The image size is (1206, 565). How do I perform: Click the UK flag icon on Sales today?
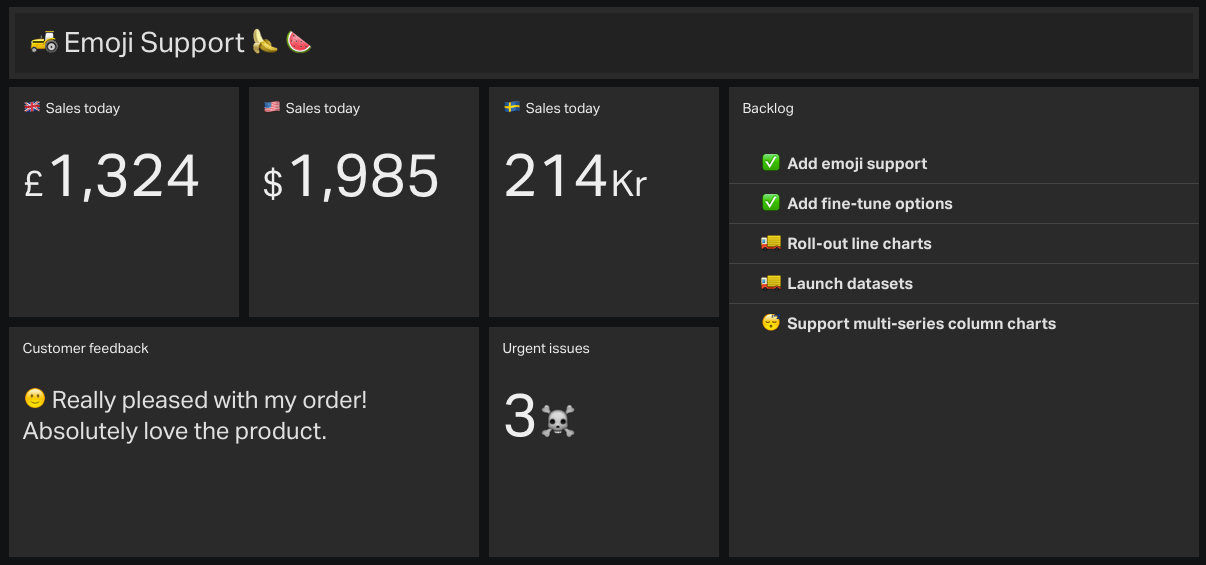32,107
